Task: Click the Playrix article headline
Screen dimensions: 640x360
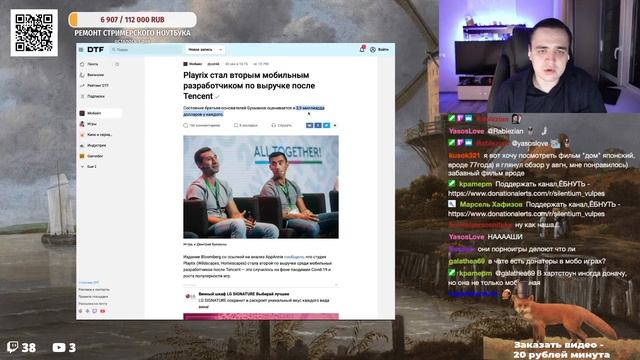Action: click(x=249, y=86)
